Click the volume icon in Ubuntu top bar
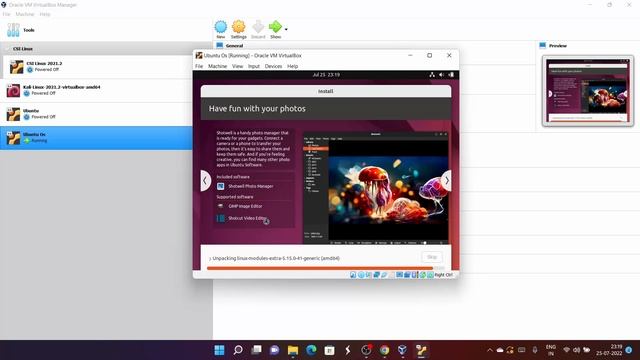The image size is (640, 360). (x=441, y=75)
